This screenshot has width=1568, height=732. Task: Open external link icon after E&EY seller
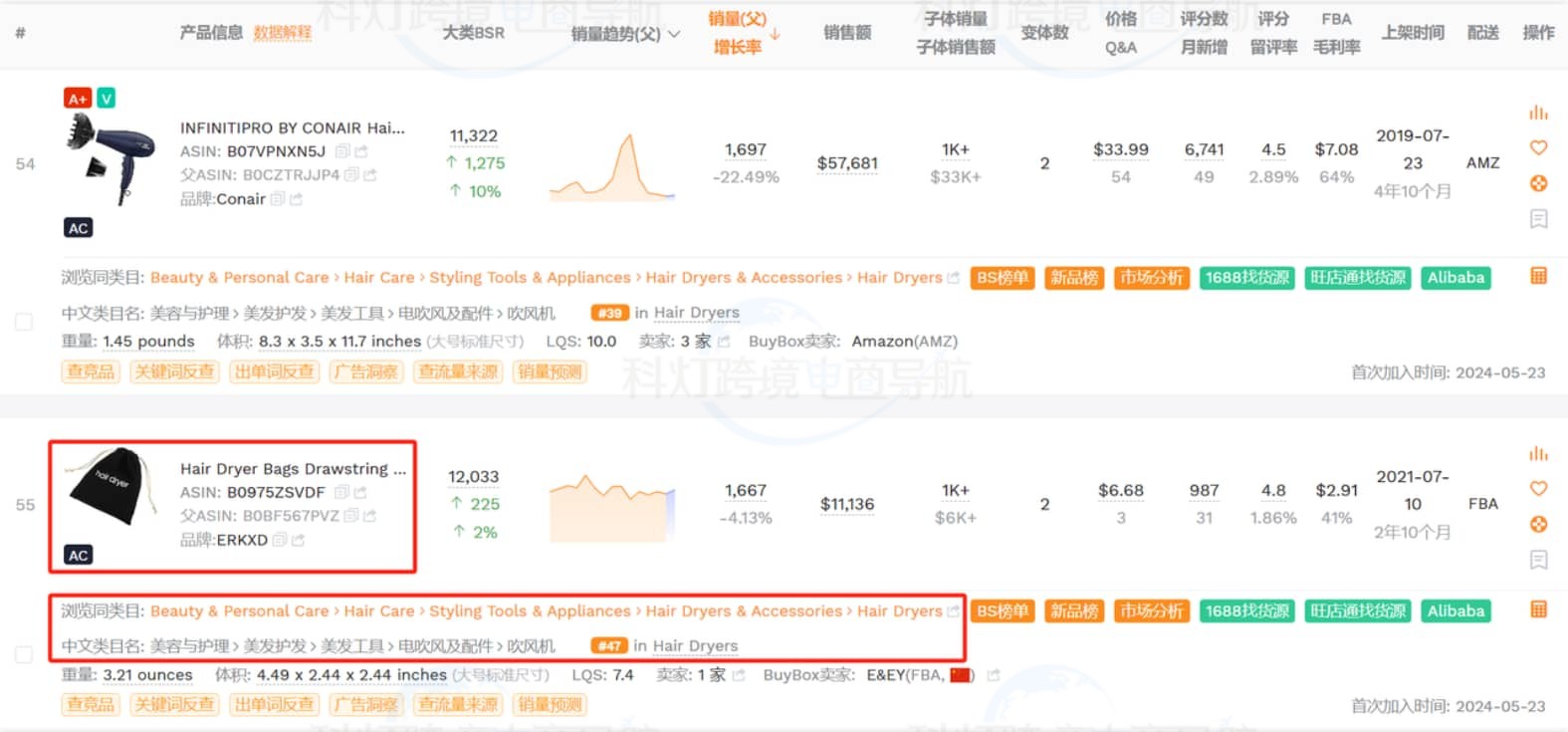(993, 674)
